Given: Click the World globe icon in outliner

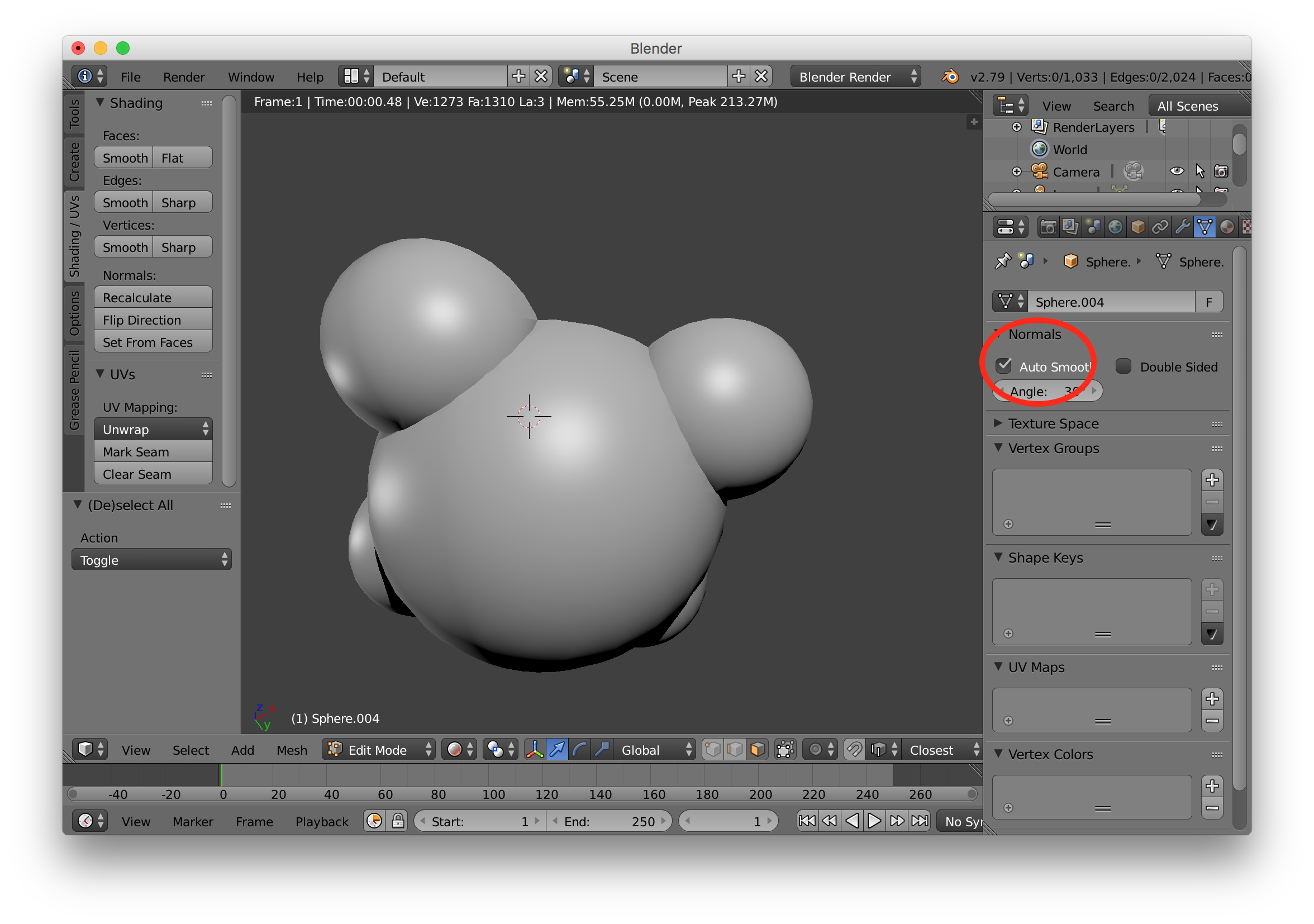Looking at the screenshot, I should [1039, 149].
